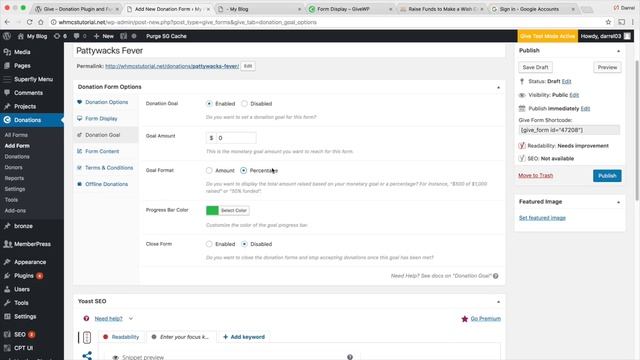Collapse Featured Image panel
Viewport: 640px width, 360px height.
(618, 202)
